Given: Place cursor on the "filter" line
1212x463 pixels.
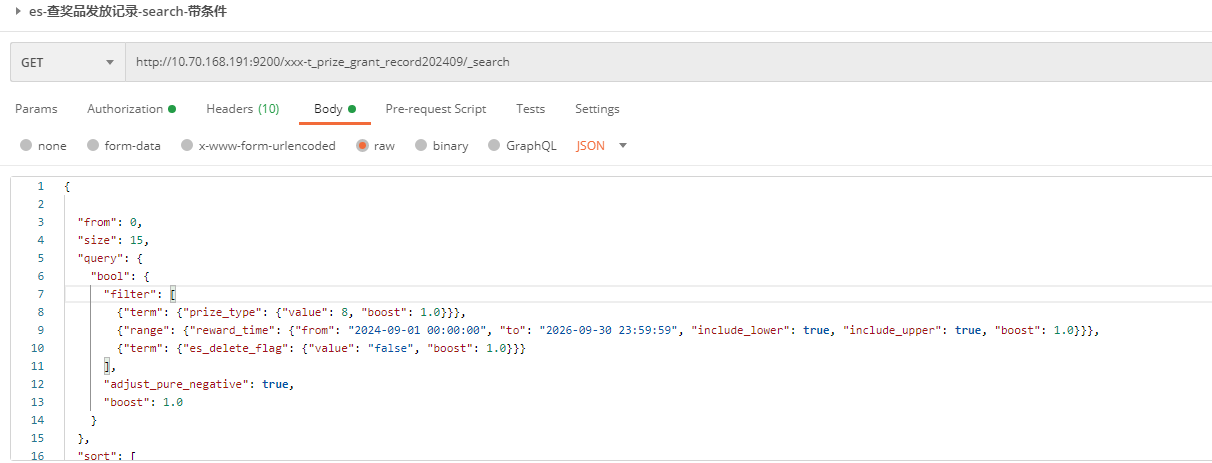Looking at the screenshot, I should pos(140,294).
